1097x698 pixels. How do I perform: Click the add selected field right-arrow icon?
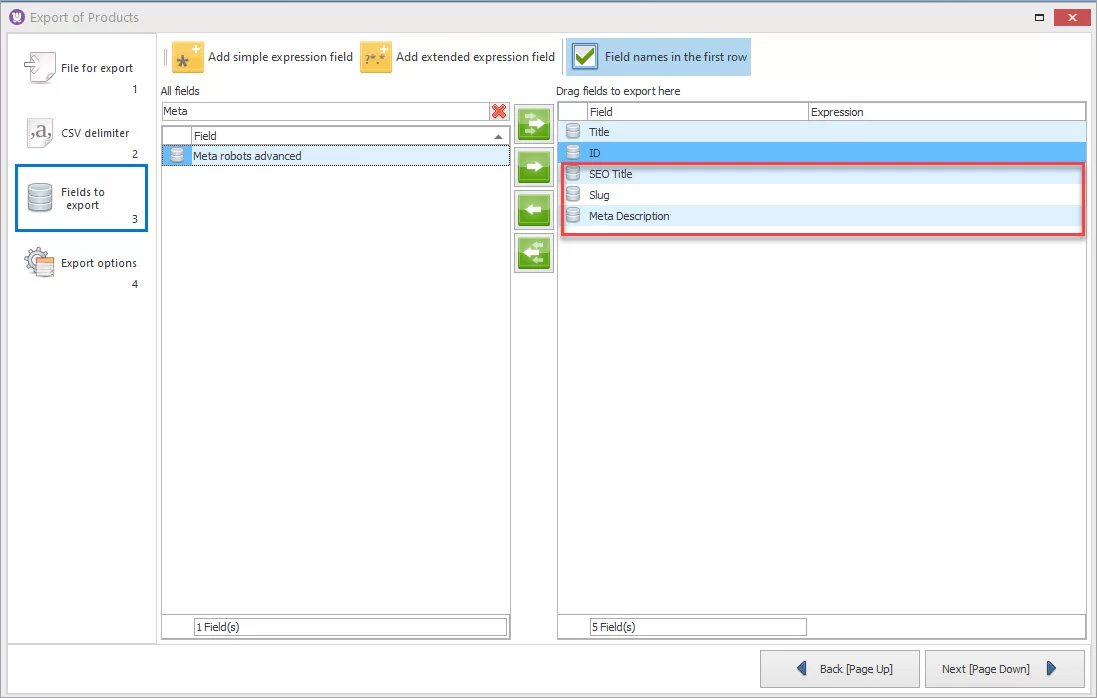coord(533,167)
